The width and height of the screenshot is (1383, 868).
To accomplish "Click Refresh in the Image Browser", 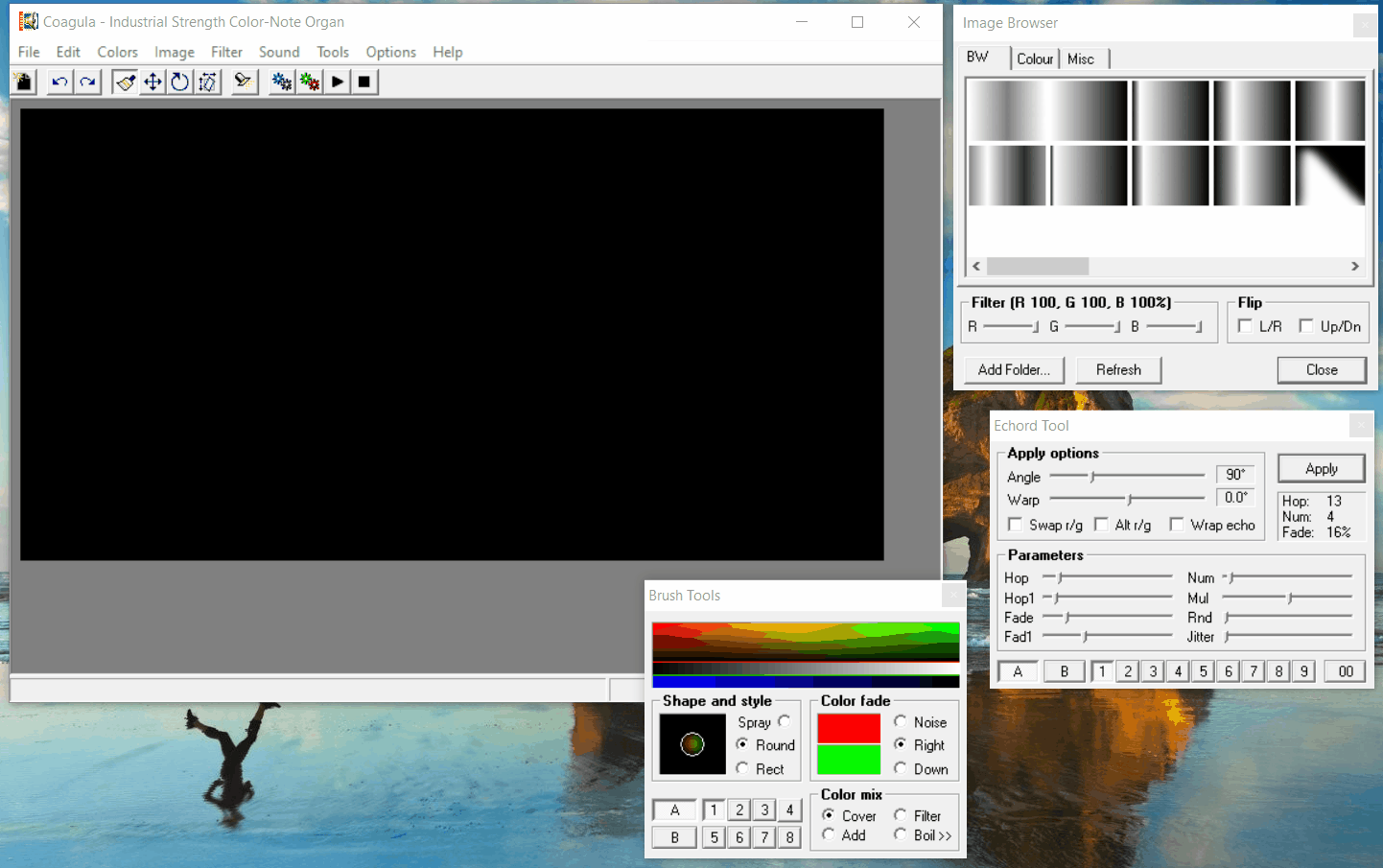I will click(1118, 370).
